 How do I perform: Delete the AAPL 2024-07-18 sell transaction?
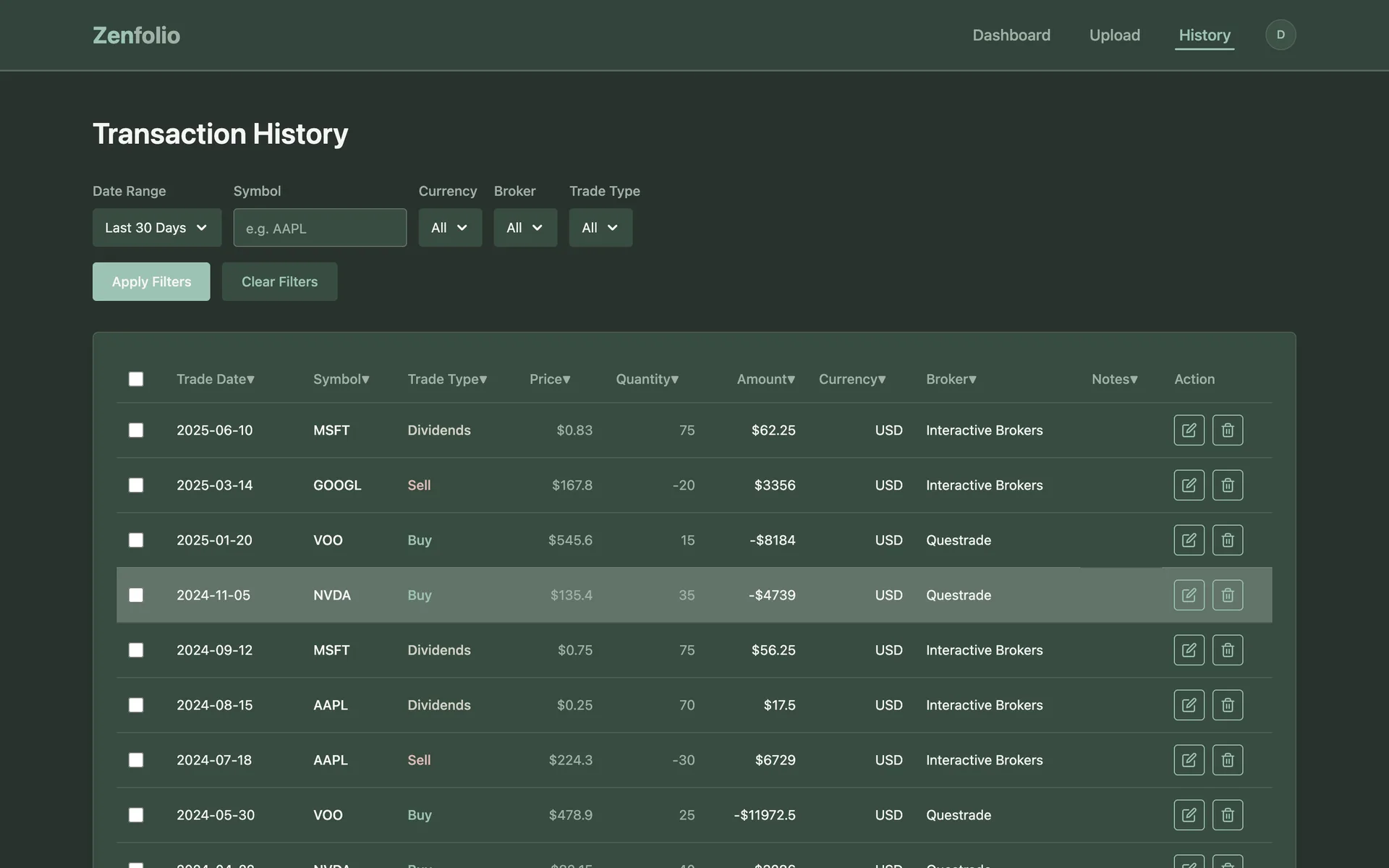[1228, 759]
